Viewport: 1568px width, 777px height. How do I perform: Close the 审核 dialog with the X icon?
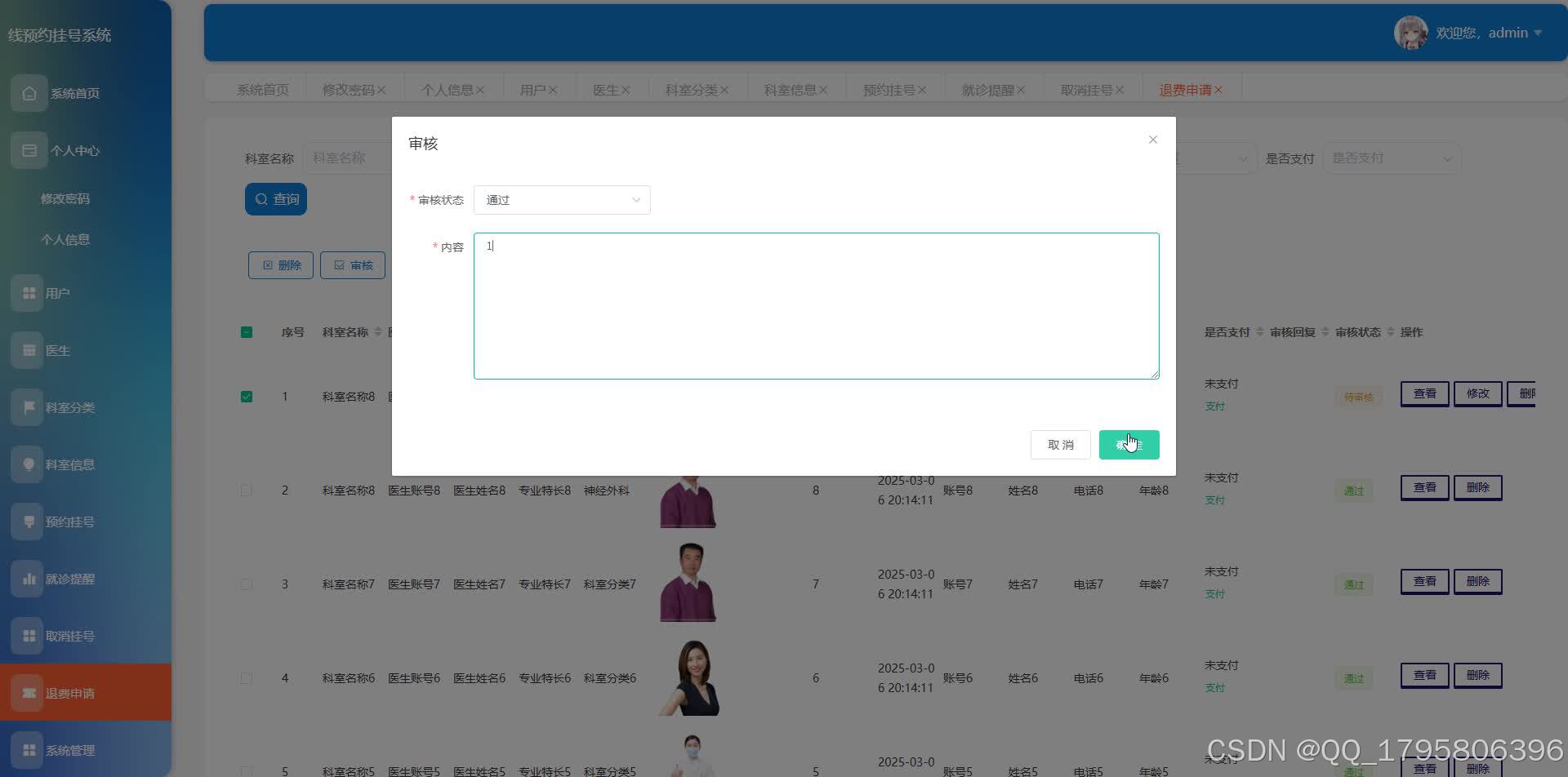[x=1152, y=140]
